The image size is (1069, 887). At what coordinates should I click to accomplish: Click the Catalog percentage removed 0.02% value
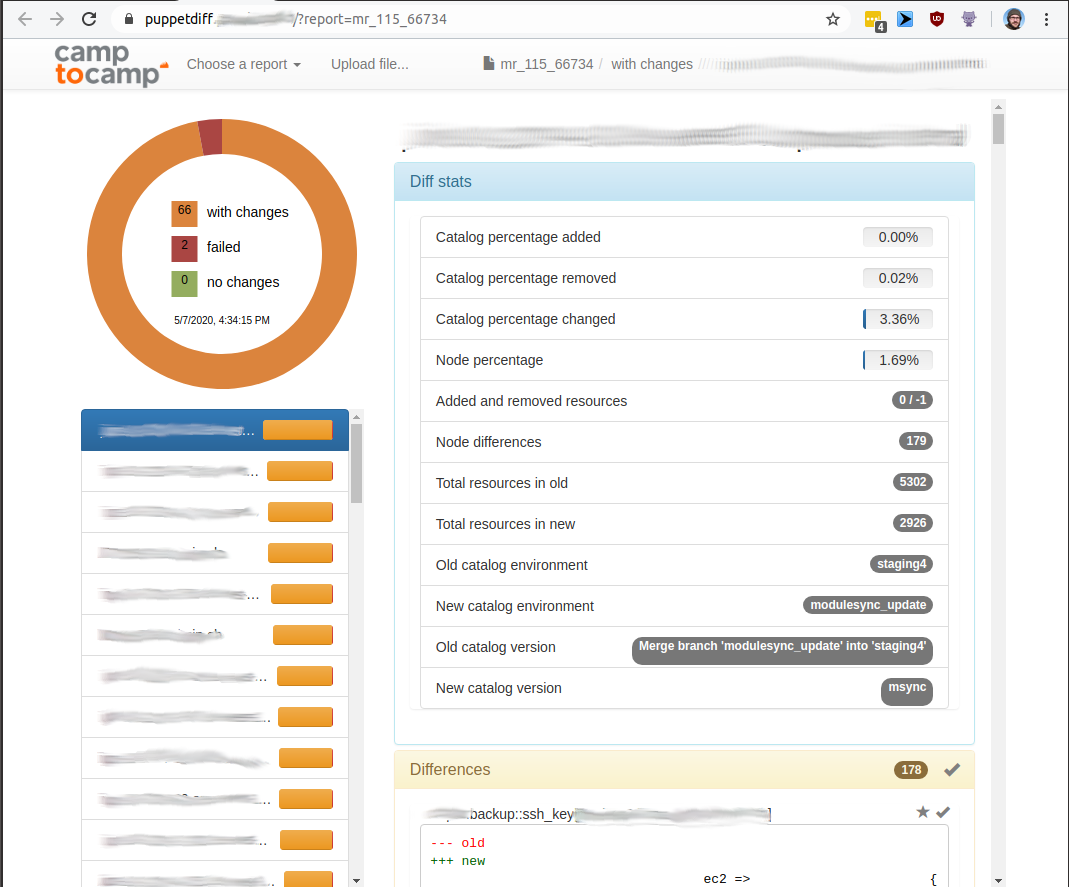897,278
